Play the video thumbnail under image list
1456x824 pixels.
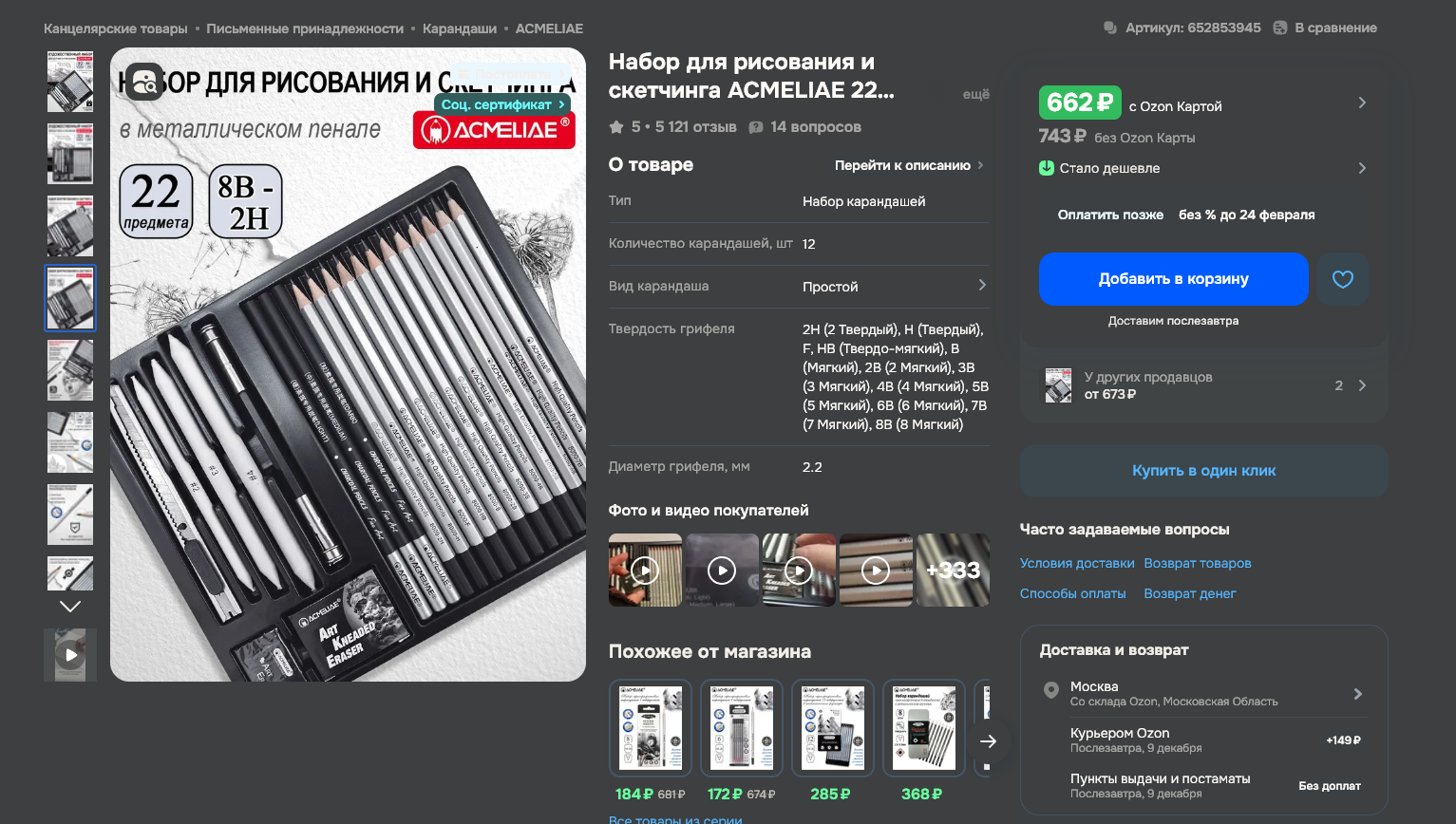pyautogui.click(x=70, y=654)
